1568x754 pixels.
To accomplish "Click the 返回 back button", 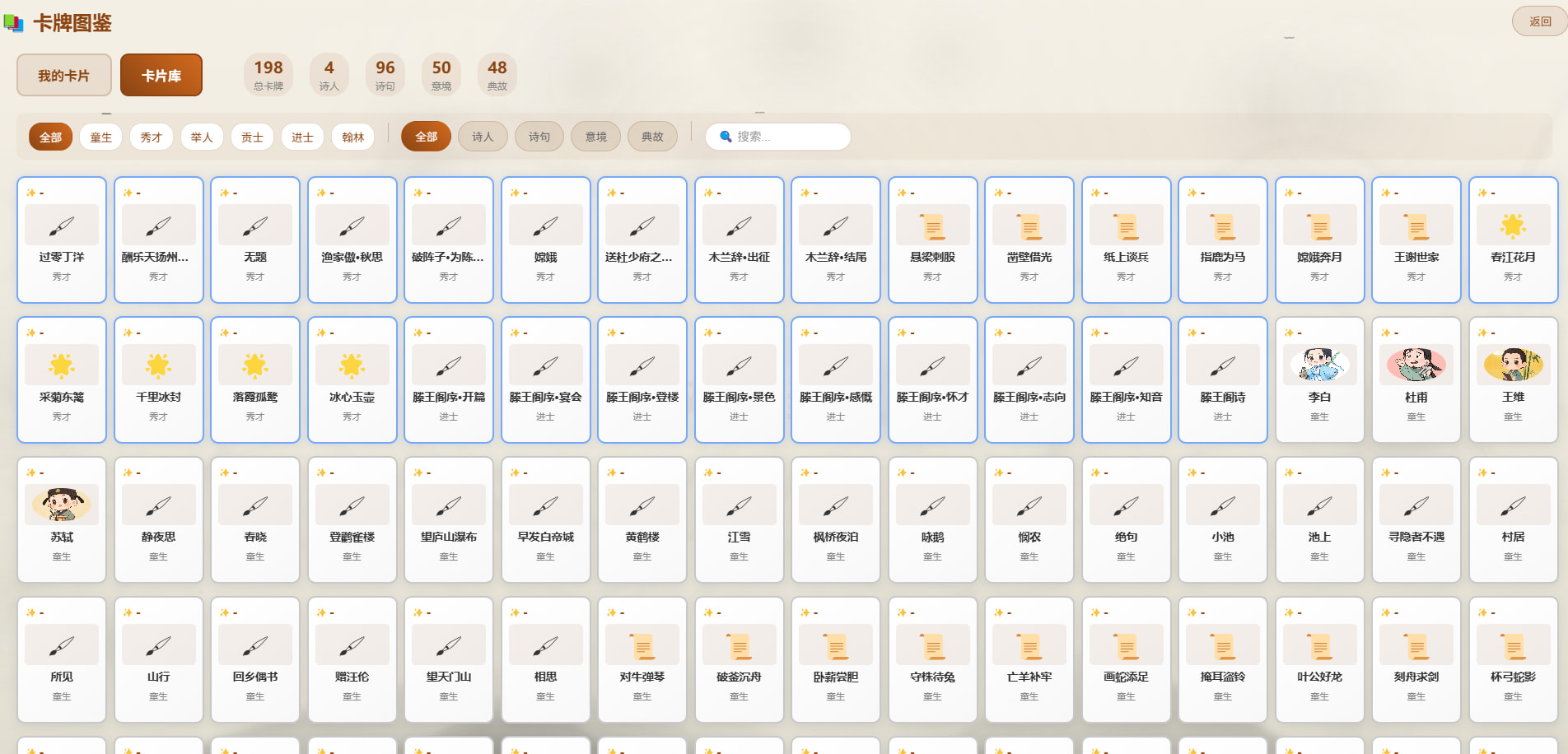I will click(x=1539, y=21).
